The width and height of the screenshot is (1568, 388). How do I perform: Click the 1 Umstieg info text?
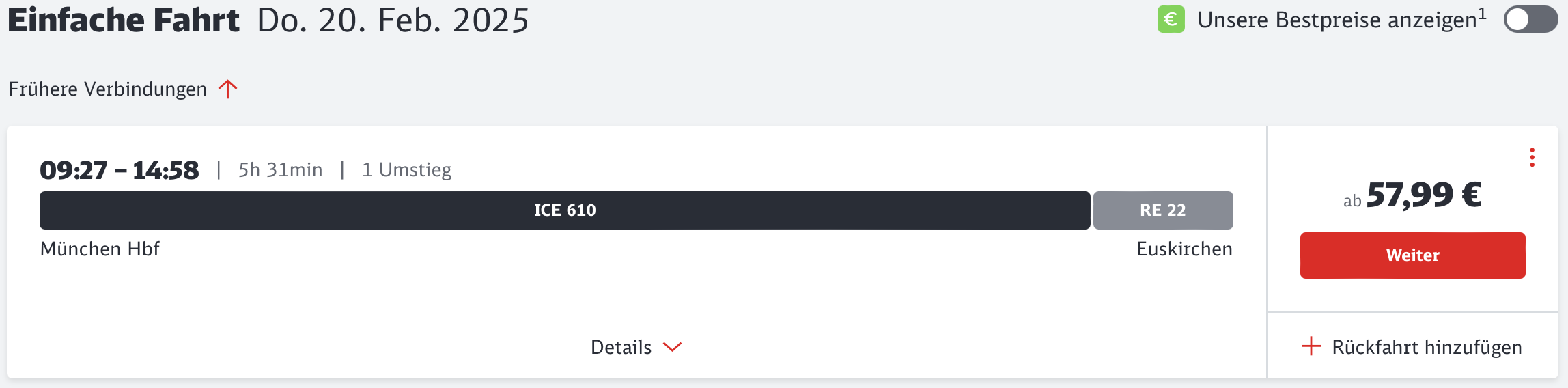406,170
